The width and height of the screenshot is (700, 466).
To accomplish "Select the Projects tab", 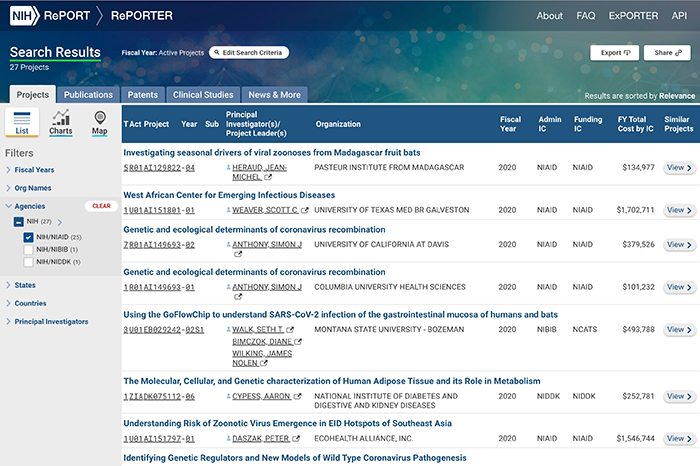I will (33, 95).
